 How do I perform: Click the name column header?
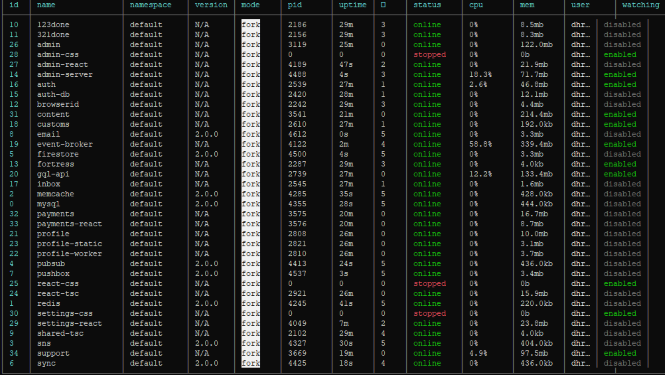[x=46, y=5]
